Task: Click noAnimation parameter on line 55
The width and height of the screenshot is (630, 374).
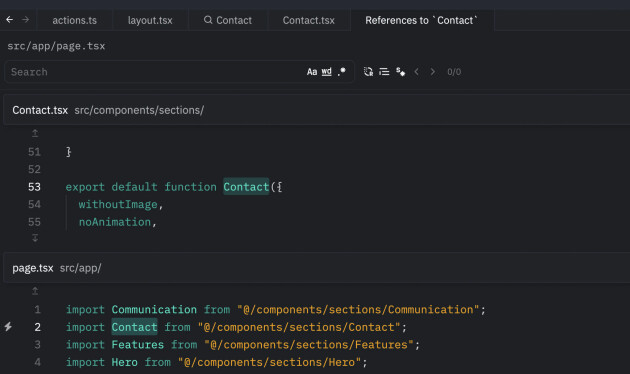Action: click(x=115, y=222)
